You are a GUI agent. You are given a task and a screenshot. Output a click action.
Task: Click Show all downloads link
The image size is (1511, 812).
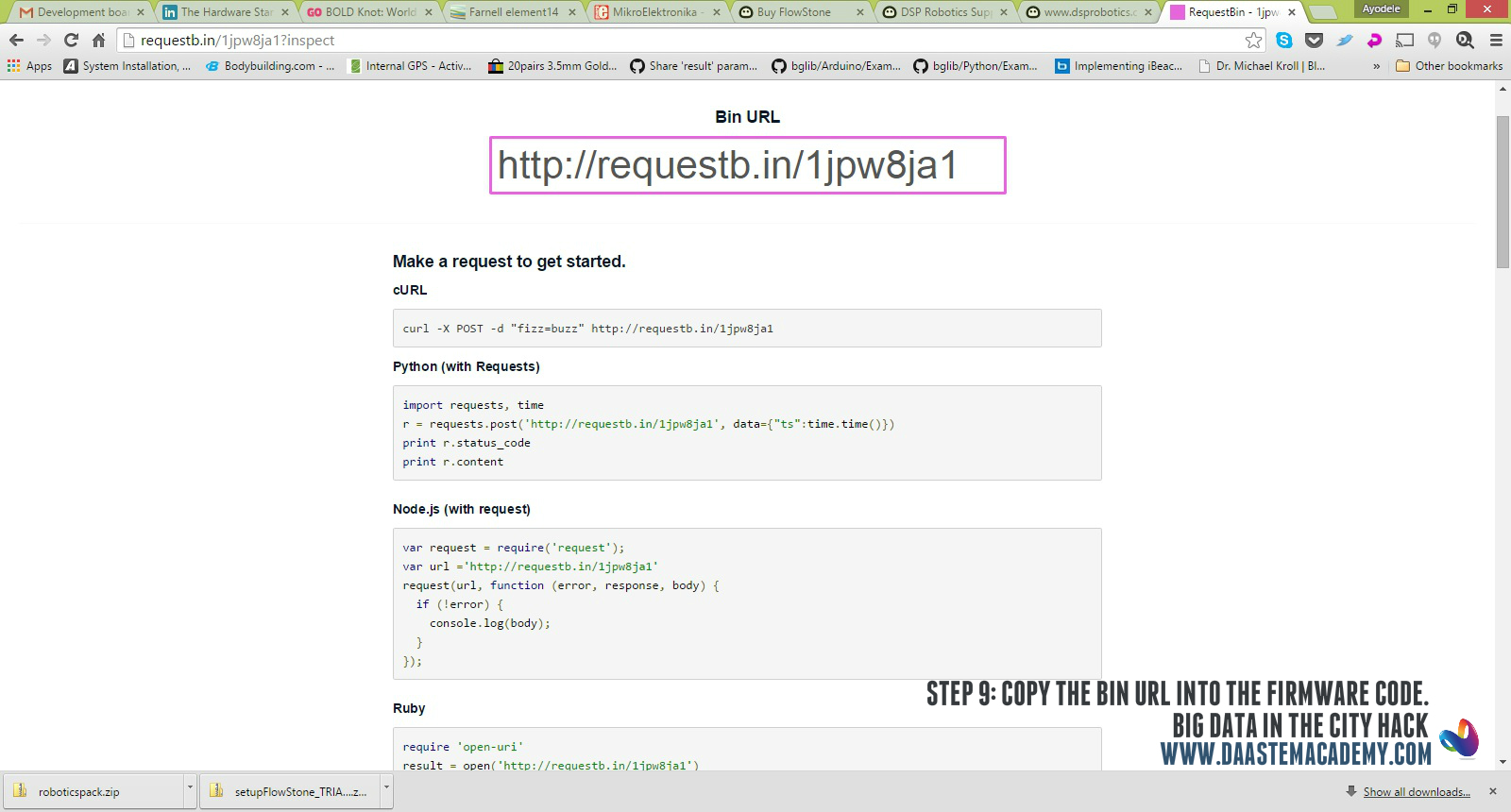(1417, 792)
